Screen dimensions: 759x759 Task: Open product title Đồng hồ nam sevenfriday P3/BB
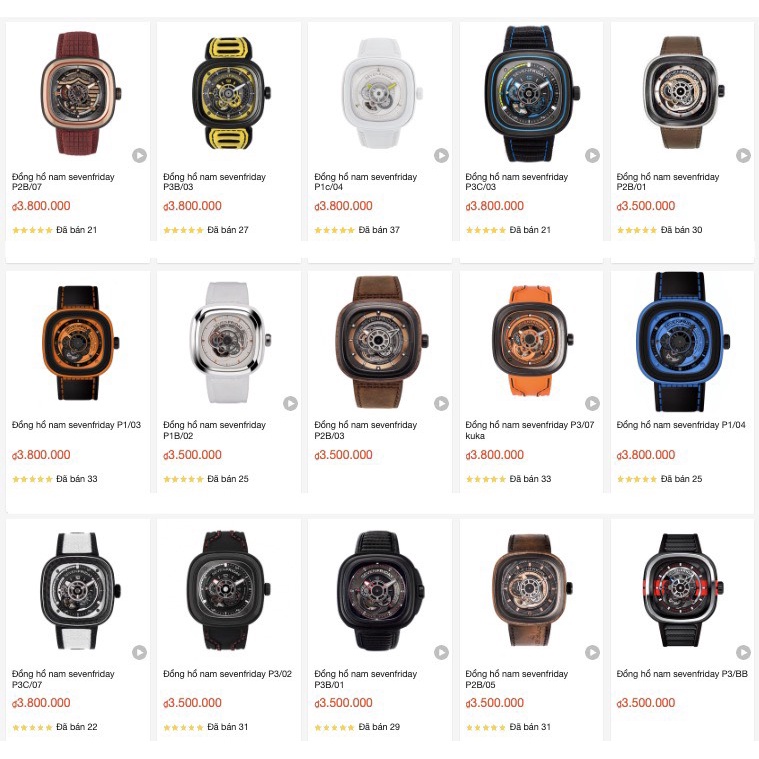[682, 674]
